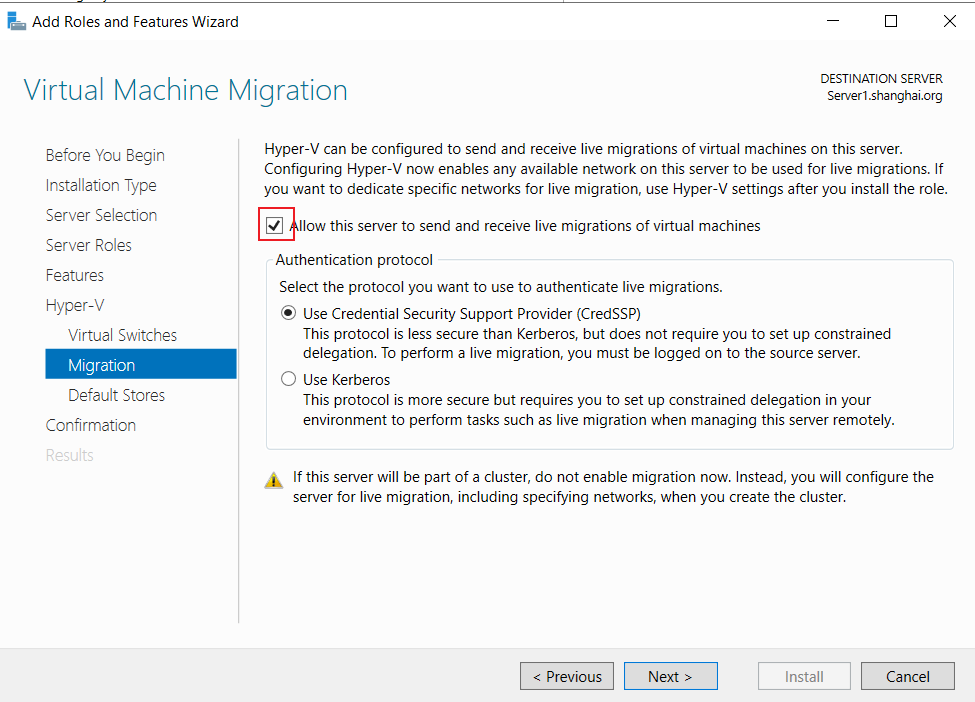Maximize the wizard window
The width and height of the screenshot is (975, 702).
coord(891,22)
